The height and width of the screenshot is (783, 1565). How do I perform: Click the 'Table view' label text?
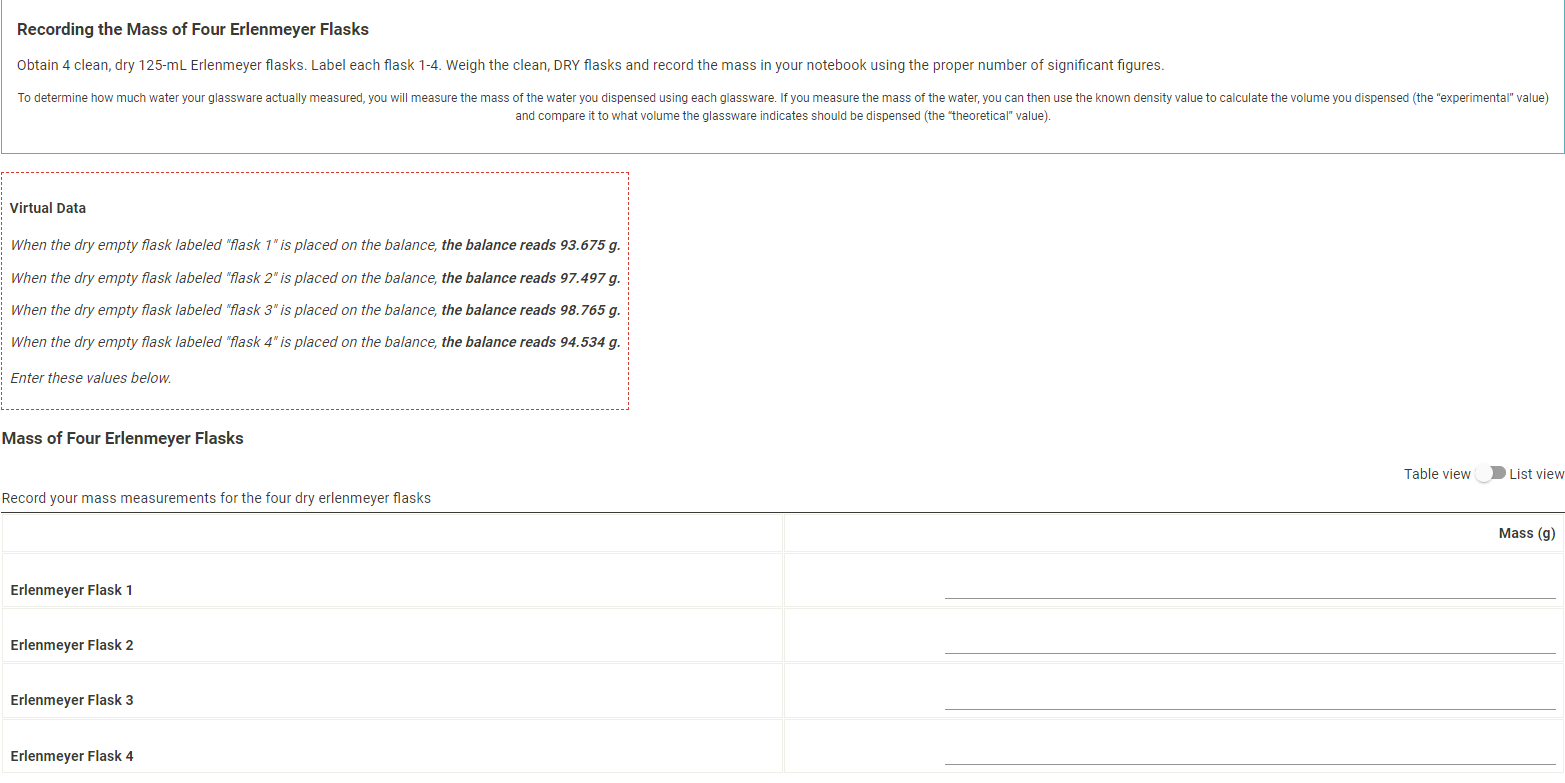(x=1436, y=473)
